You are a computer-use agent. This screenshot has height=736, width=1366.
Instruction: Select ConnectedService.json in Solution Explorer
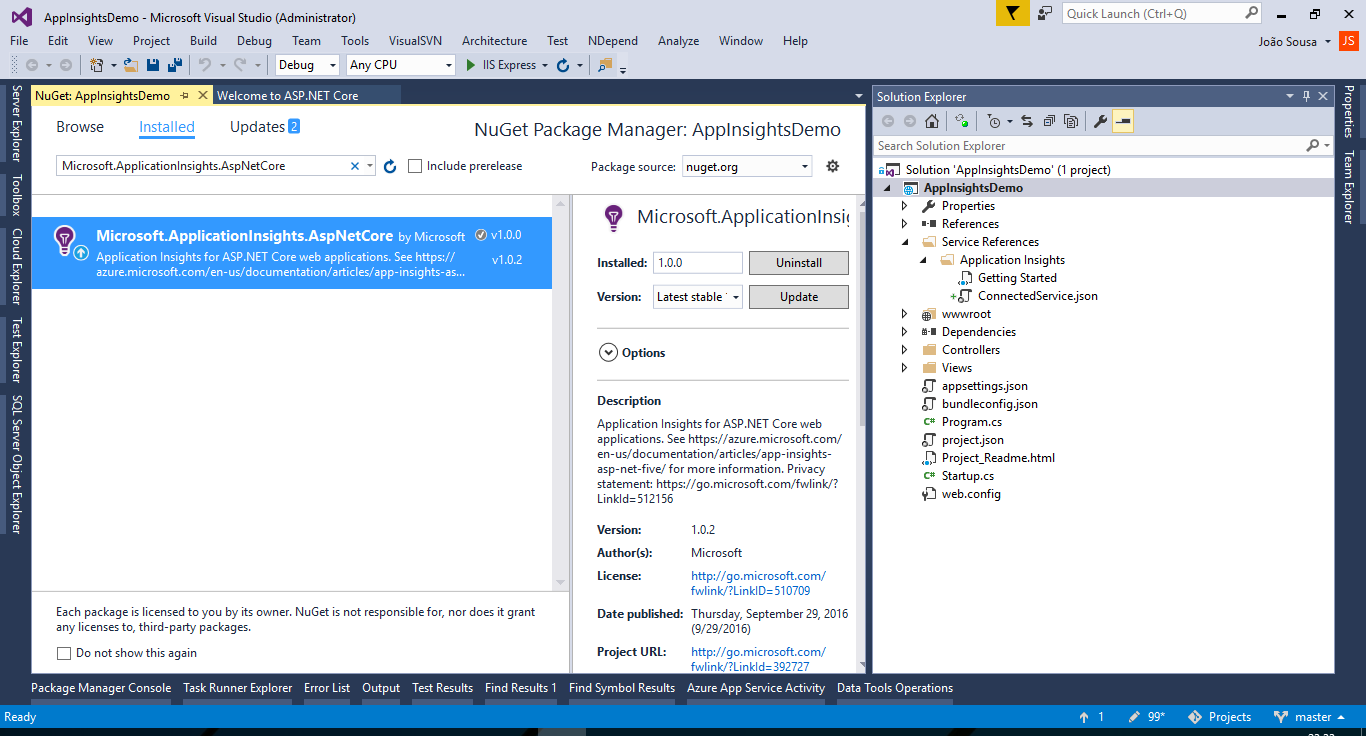click(x=1038, y=296)
